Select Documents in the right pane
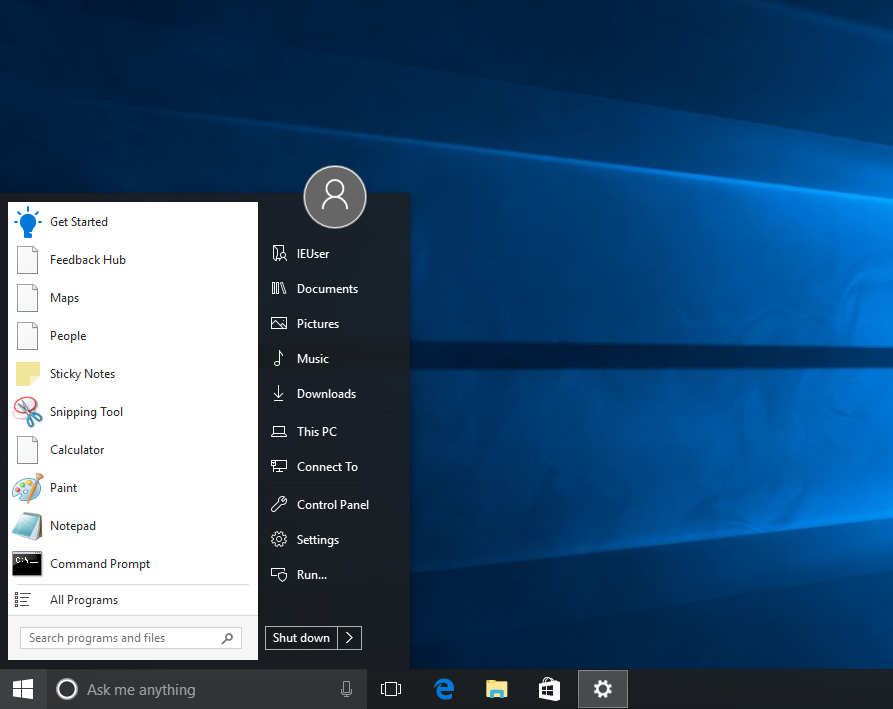This screenshot has width=893, height=709. [327, 289]
